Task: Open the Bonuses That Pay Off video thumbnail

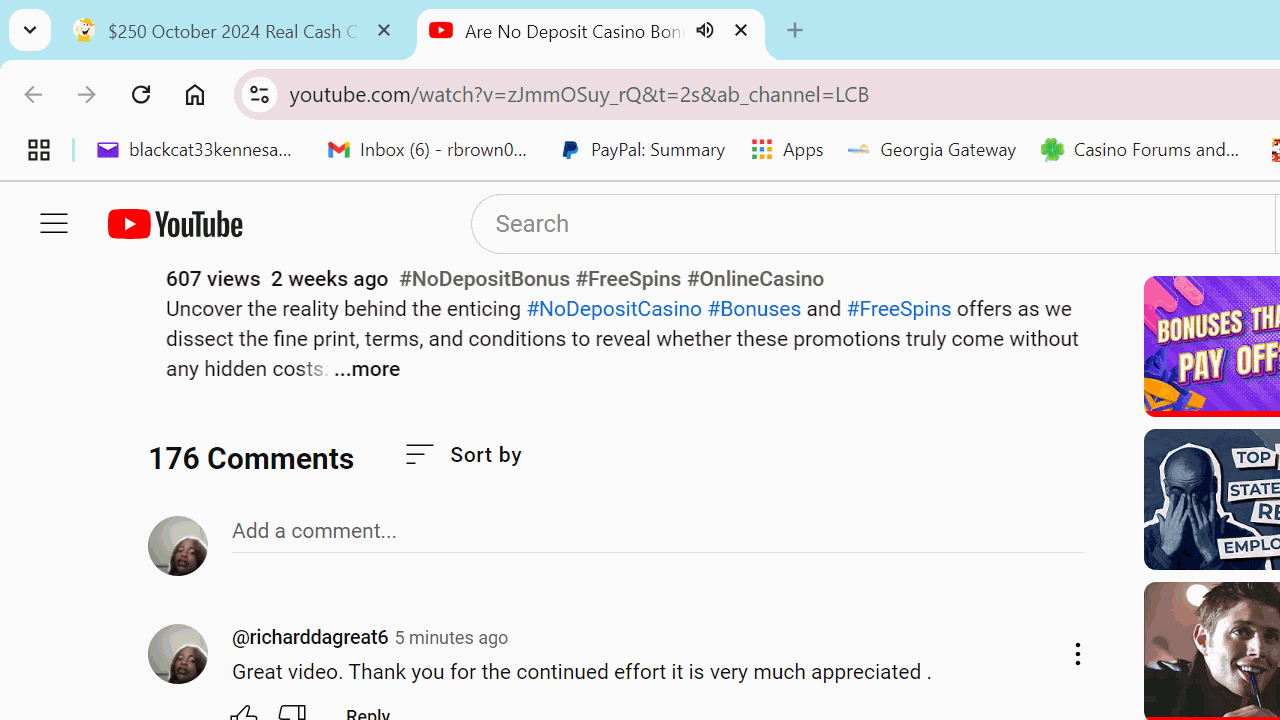Action: tap(1212, 346)
